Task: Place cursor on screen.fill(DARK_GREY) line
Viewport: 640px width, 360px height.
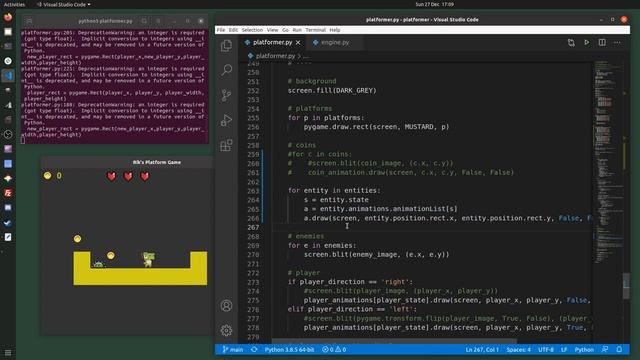Action: [x=332, y=90]
